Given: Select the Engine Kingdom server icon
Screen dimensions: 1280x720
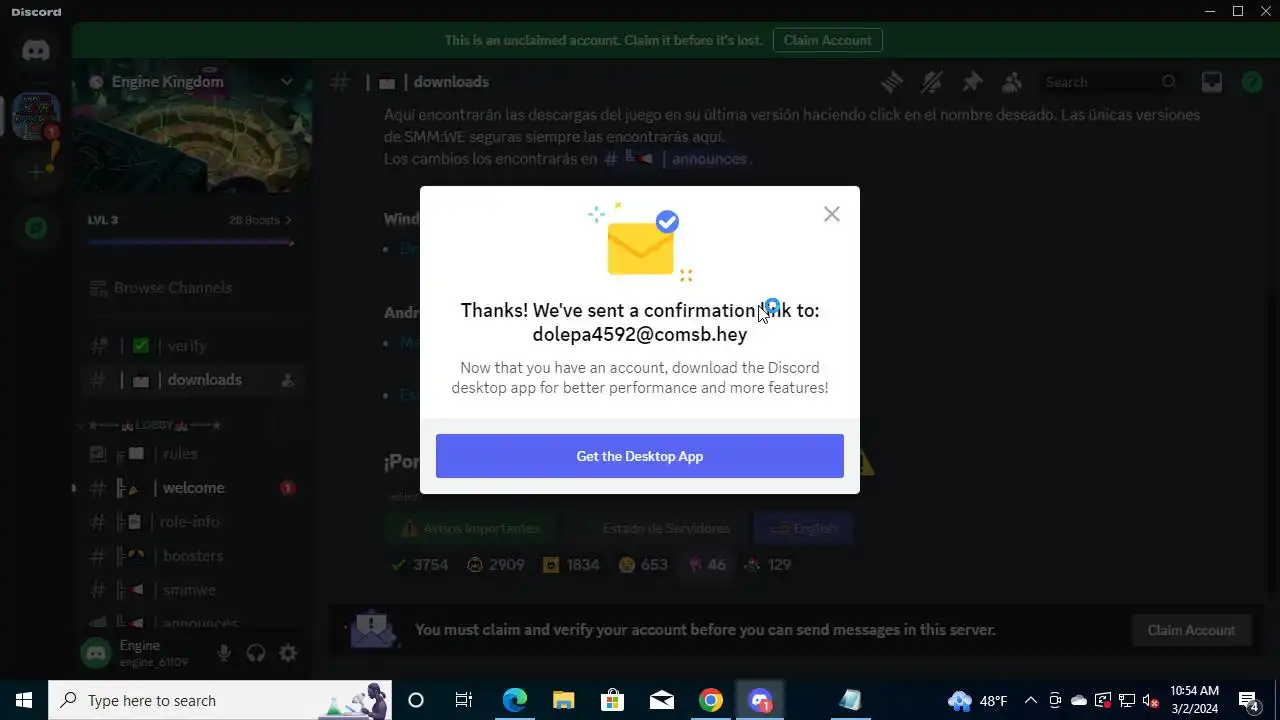Looking at the screenshot, I should coord(36,117).
